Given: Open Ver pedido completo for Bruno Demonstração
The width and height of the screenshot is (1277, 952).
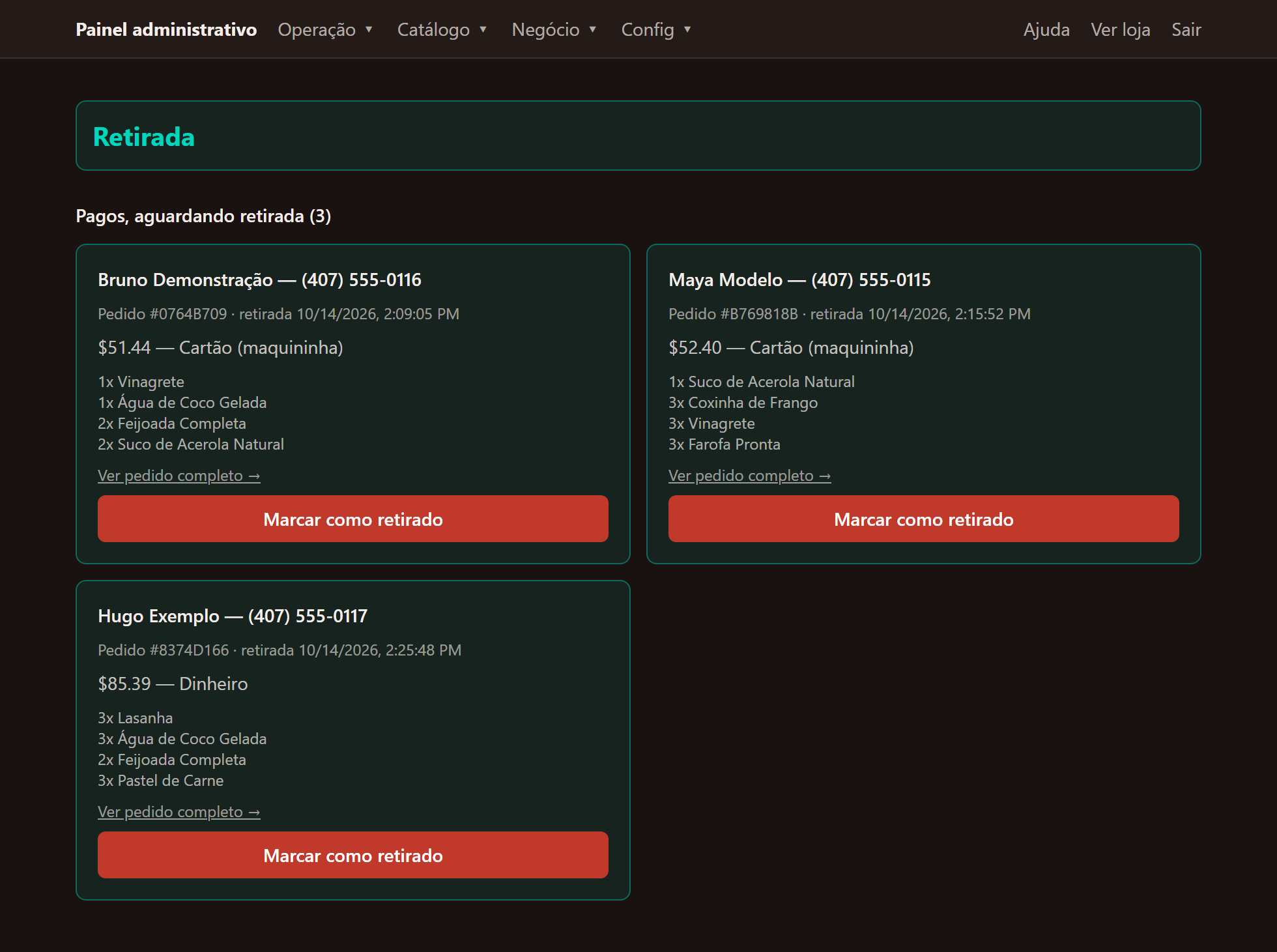Looking at the screenshot, I should point(179,476).
